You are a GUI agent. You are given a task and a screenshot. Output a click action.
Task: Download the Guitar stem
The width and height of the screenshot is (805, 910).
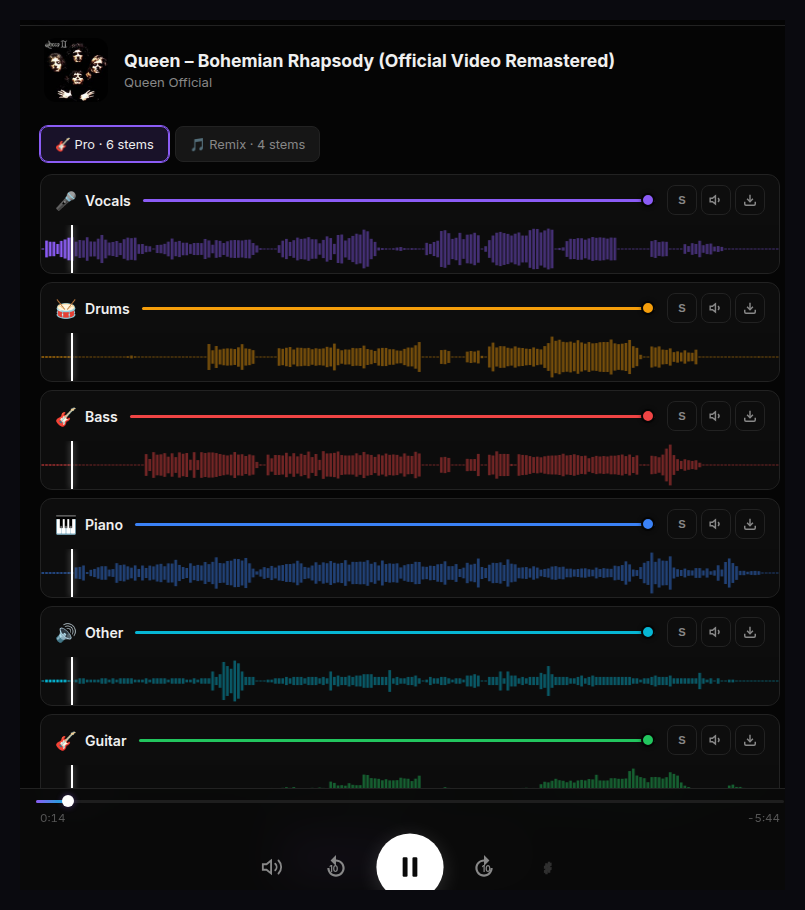[750, 740]
